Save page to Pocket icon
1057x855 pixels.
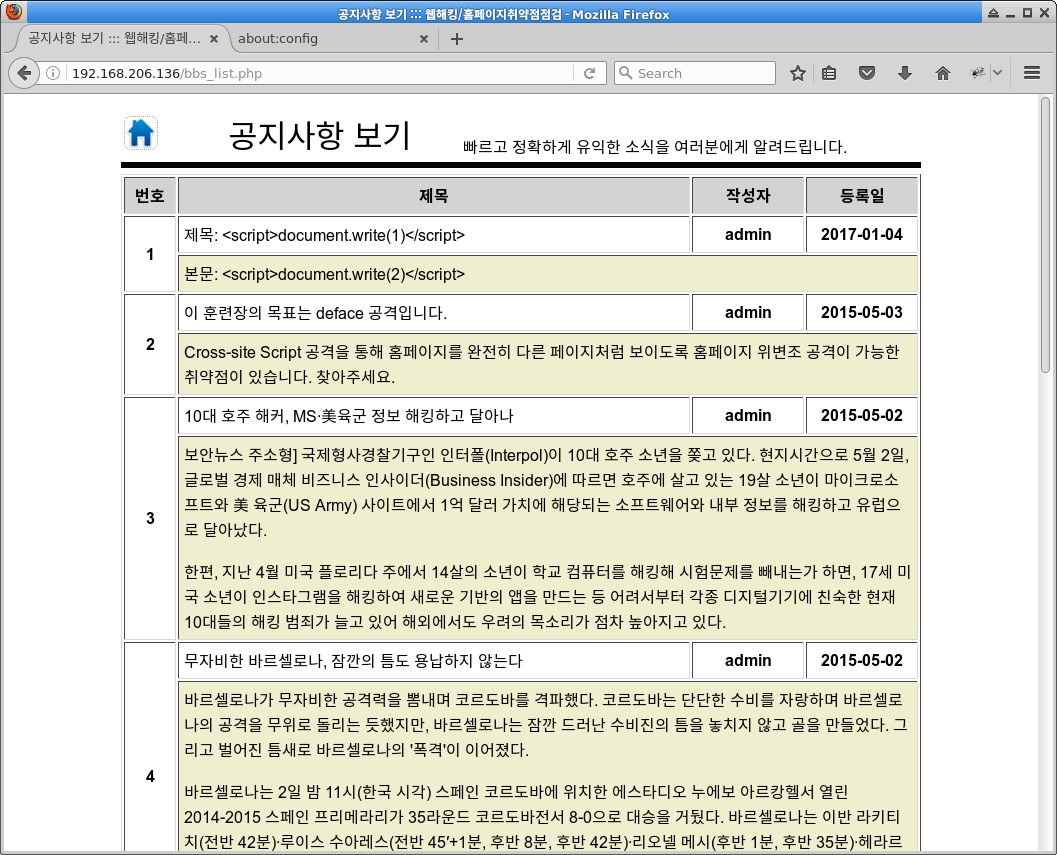pyautogui.click(x=867, y=73)
